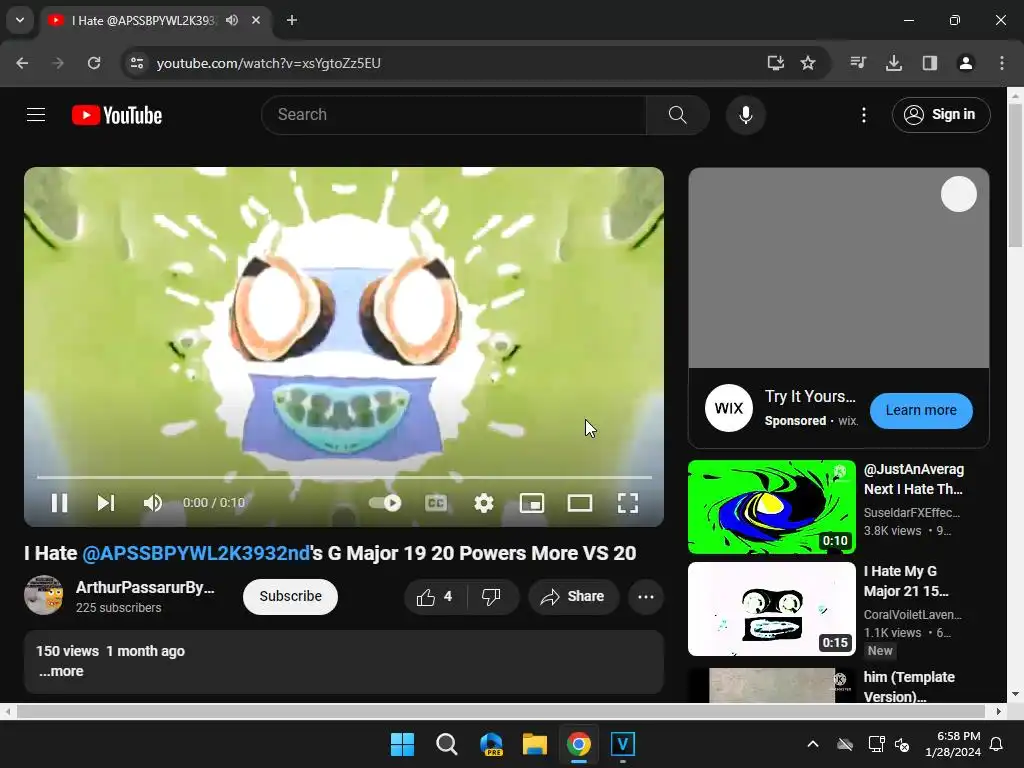Image resolution: width=1024 pixels, height=768 pixels.
Task: Seek on the video progress bar
Action: tap(344, 477)
